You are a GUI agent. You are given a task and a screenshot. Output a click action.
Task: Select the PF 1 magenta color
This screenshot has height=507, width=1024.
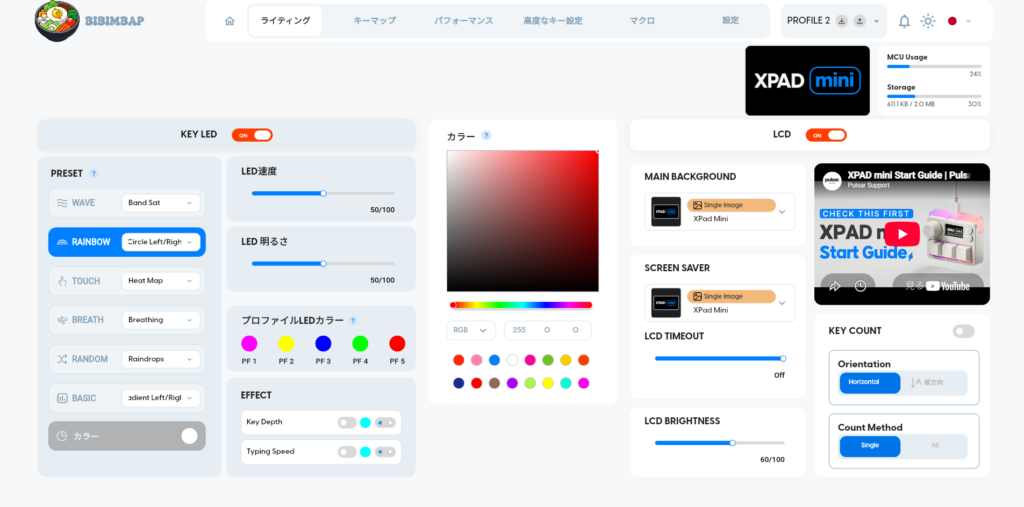coord(249,344)
